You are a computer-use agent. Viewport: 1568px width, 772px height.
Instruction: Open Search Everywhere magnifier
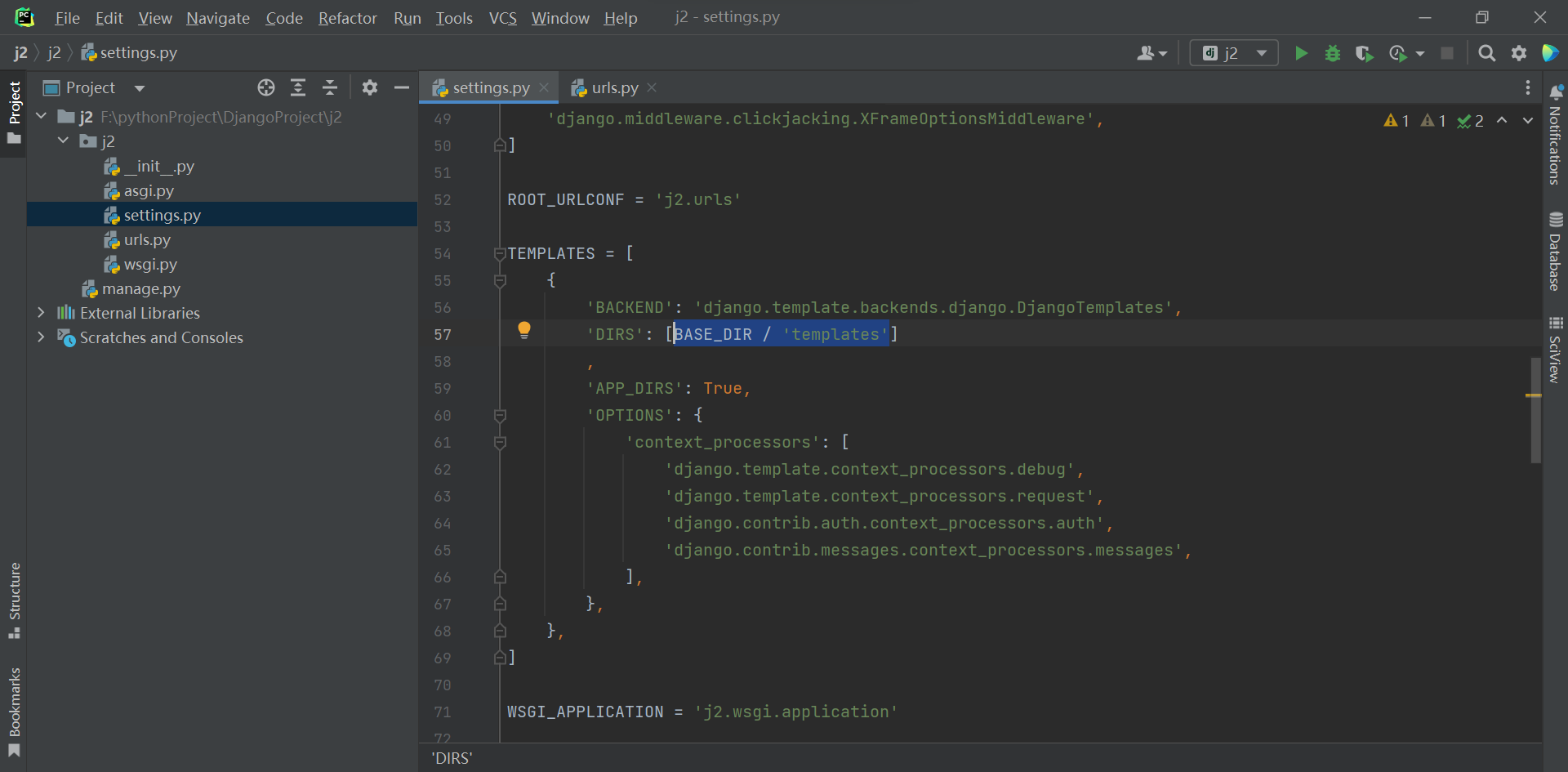click(1487, 54)
